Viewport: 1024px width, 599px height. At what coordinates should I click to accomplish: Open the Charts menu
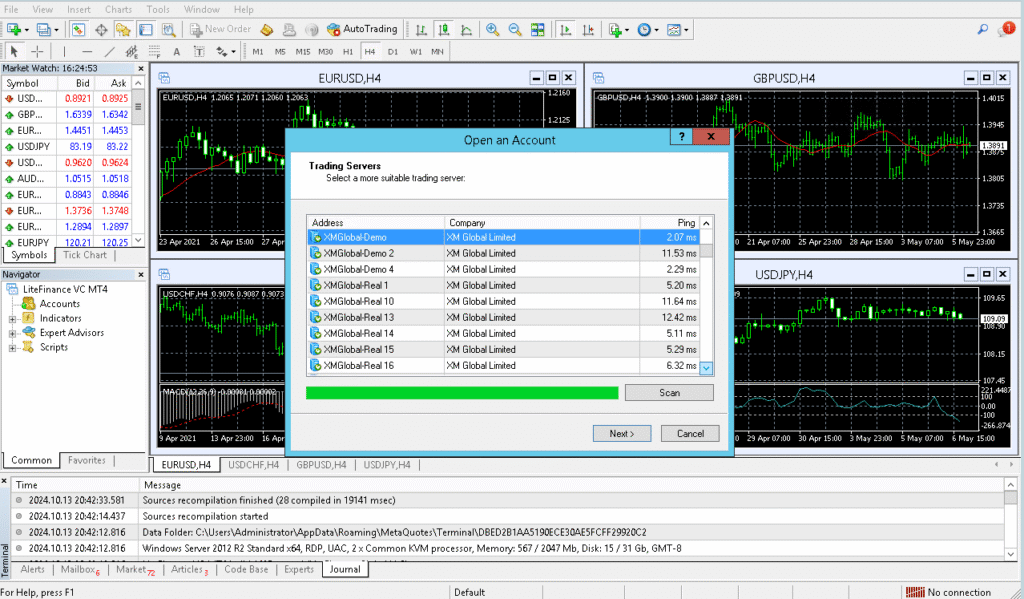point(118,9)
